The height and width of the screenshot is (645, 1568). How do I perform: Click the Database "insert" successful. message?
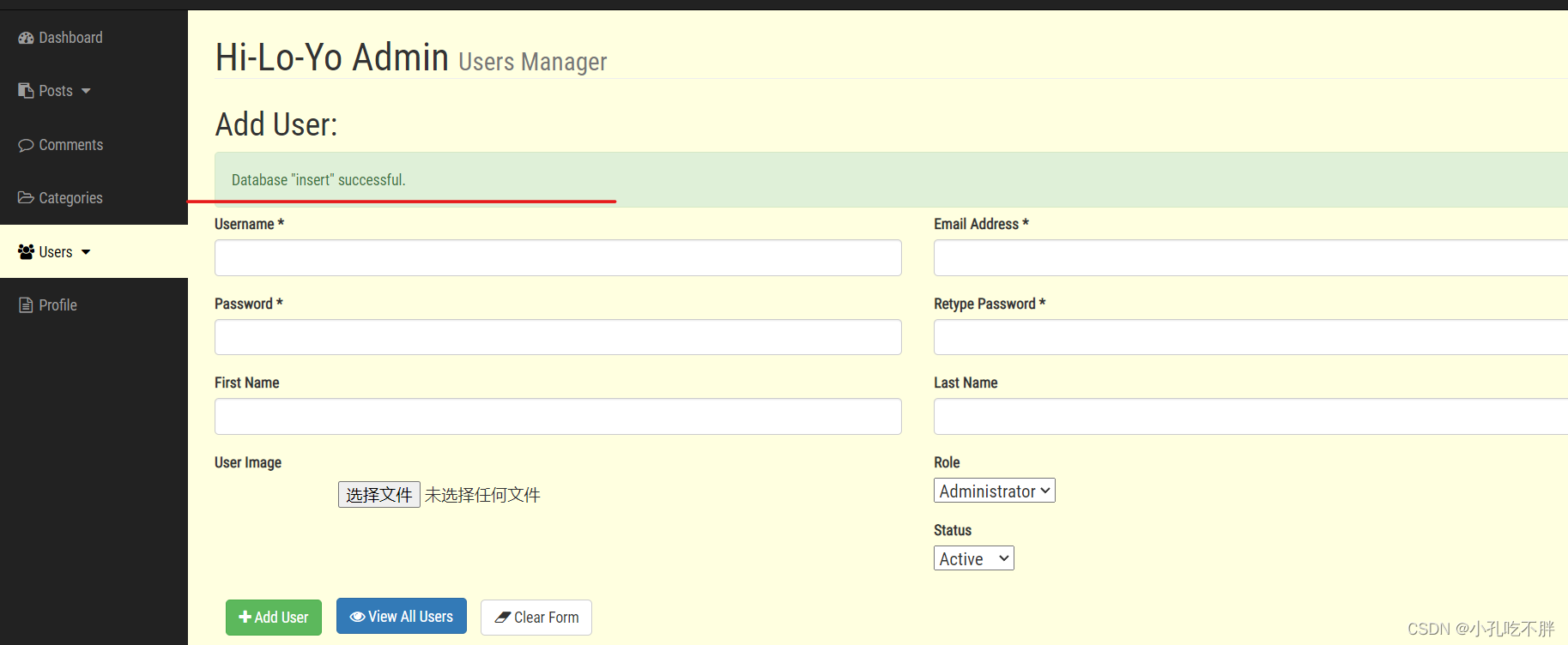point(318,180)
